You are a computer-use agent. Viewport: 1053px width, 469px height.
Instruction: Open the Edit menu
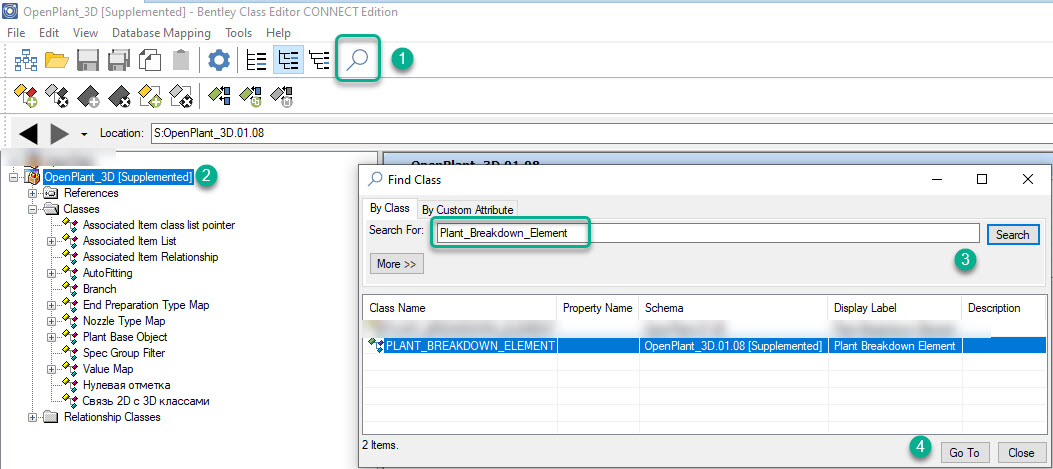pos(49,33)
